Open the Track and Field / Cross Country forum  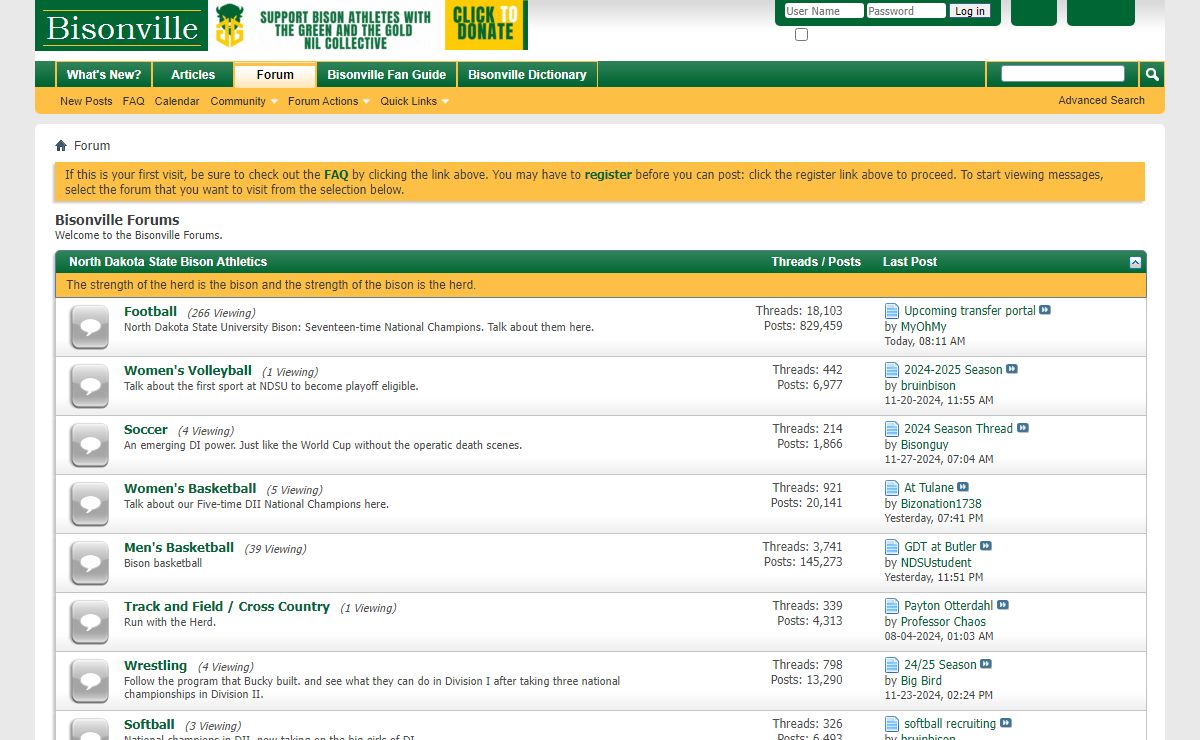pos(227,606)
